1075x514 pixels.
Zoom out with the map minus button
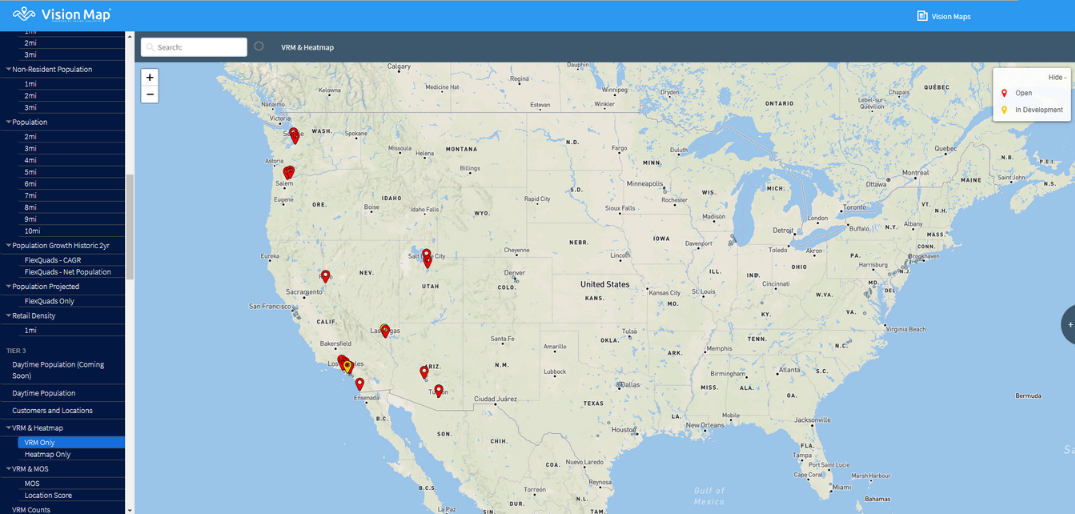pyautogui.click(x=150, y=95)
